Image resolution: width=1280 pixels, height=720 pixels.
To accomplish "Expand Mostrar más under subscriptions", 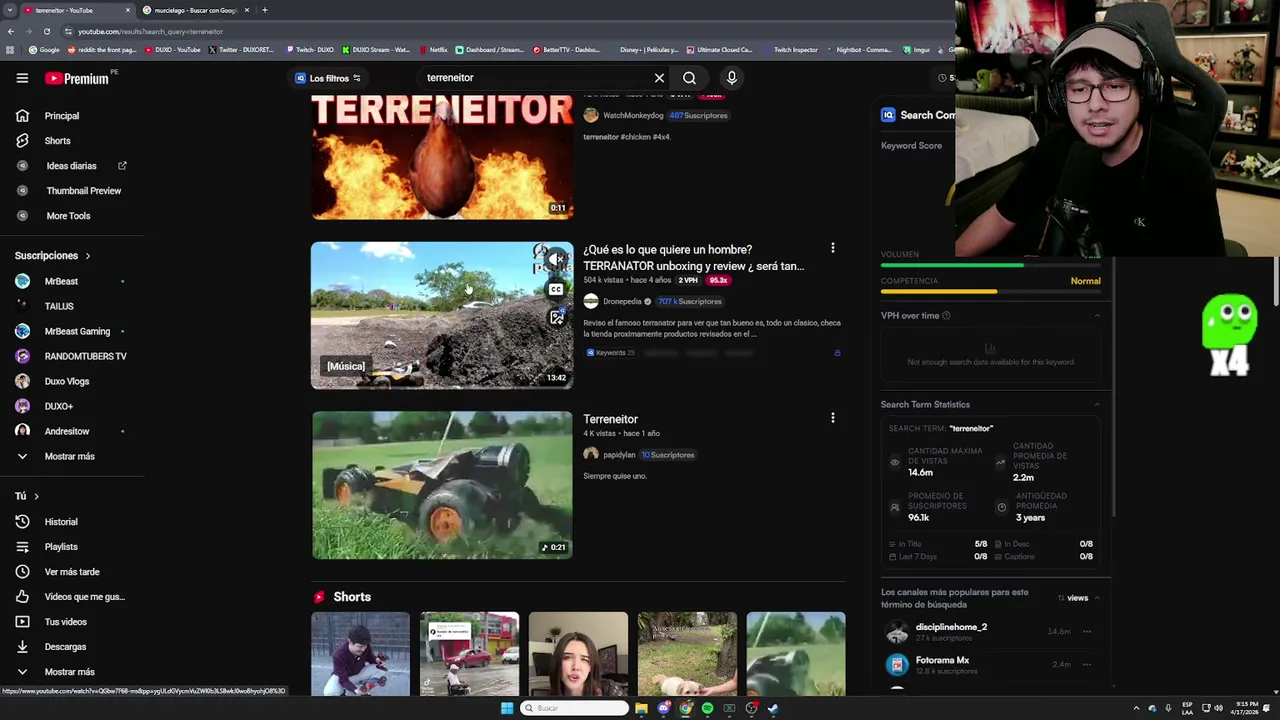I will [68, 456].
